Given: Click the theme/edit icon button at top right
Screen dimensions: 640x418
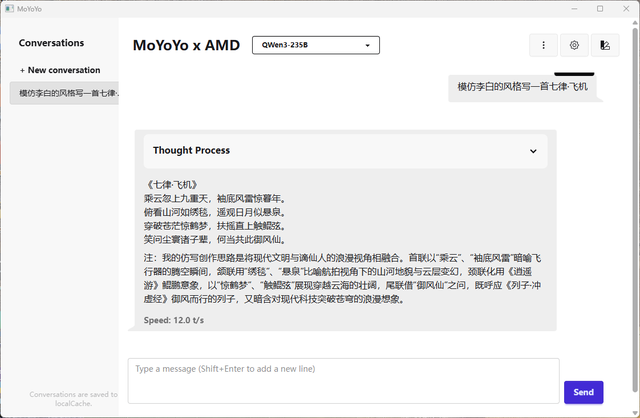Looking at the screenshot, I should point(605,45).
